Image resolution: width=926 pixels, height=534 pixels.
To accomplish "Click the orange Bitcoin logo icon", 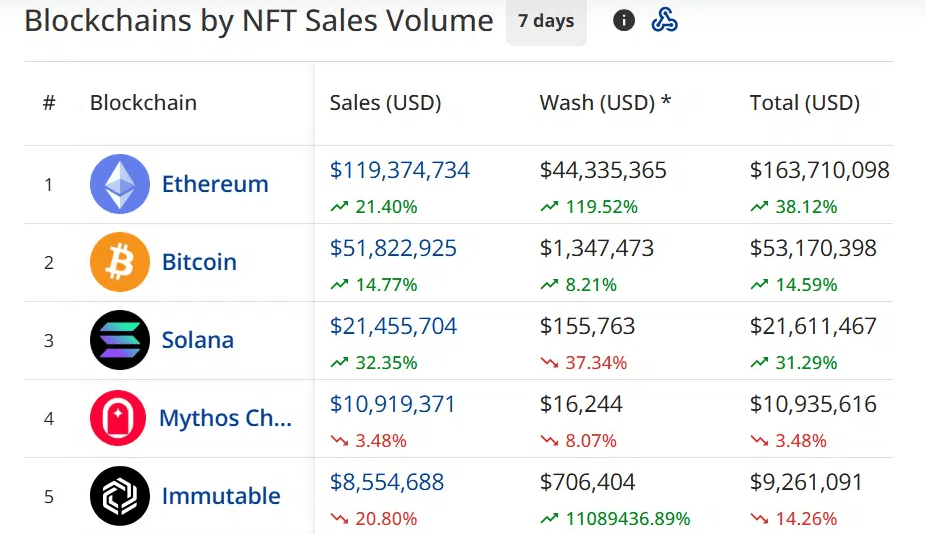I will (120, 262).
